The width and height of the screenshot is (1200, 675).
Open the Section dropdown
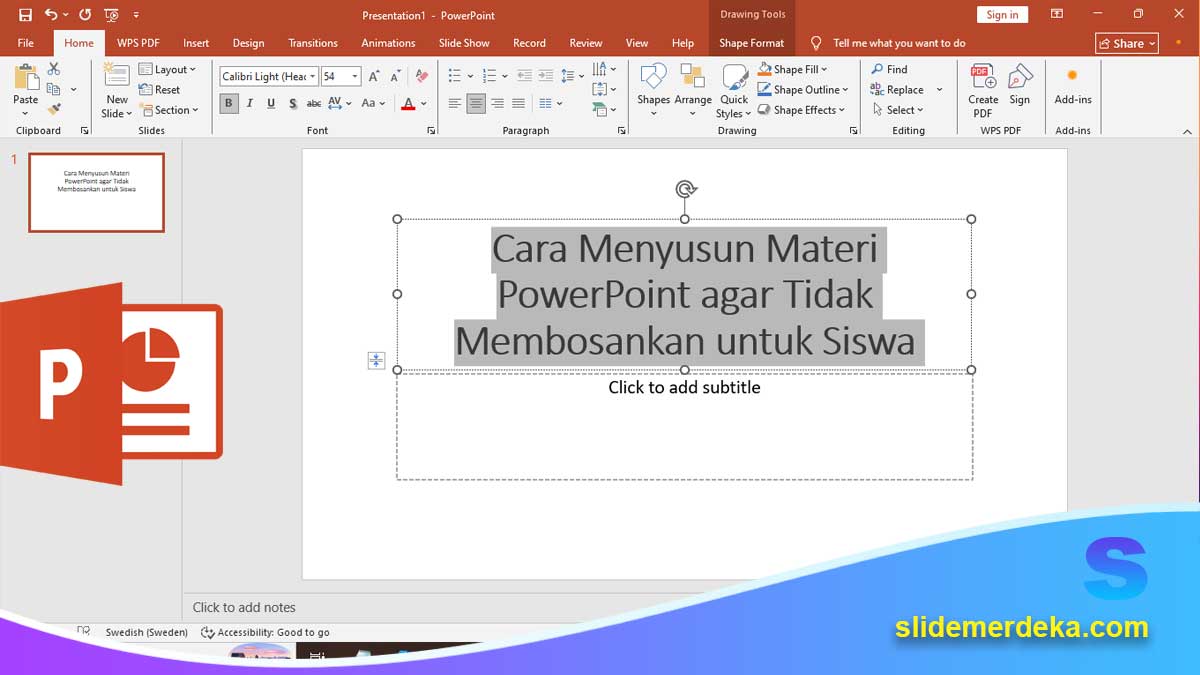(x=169, y=110)
